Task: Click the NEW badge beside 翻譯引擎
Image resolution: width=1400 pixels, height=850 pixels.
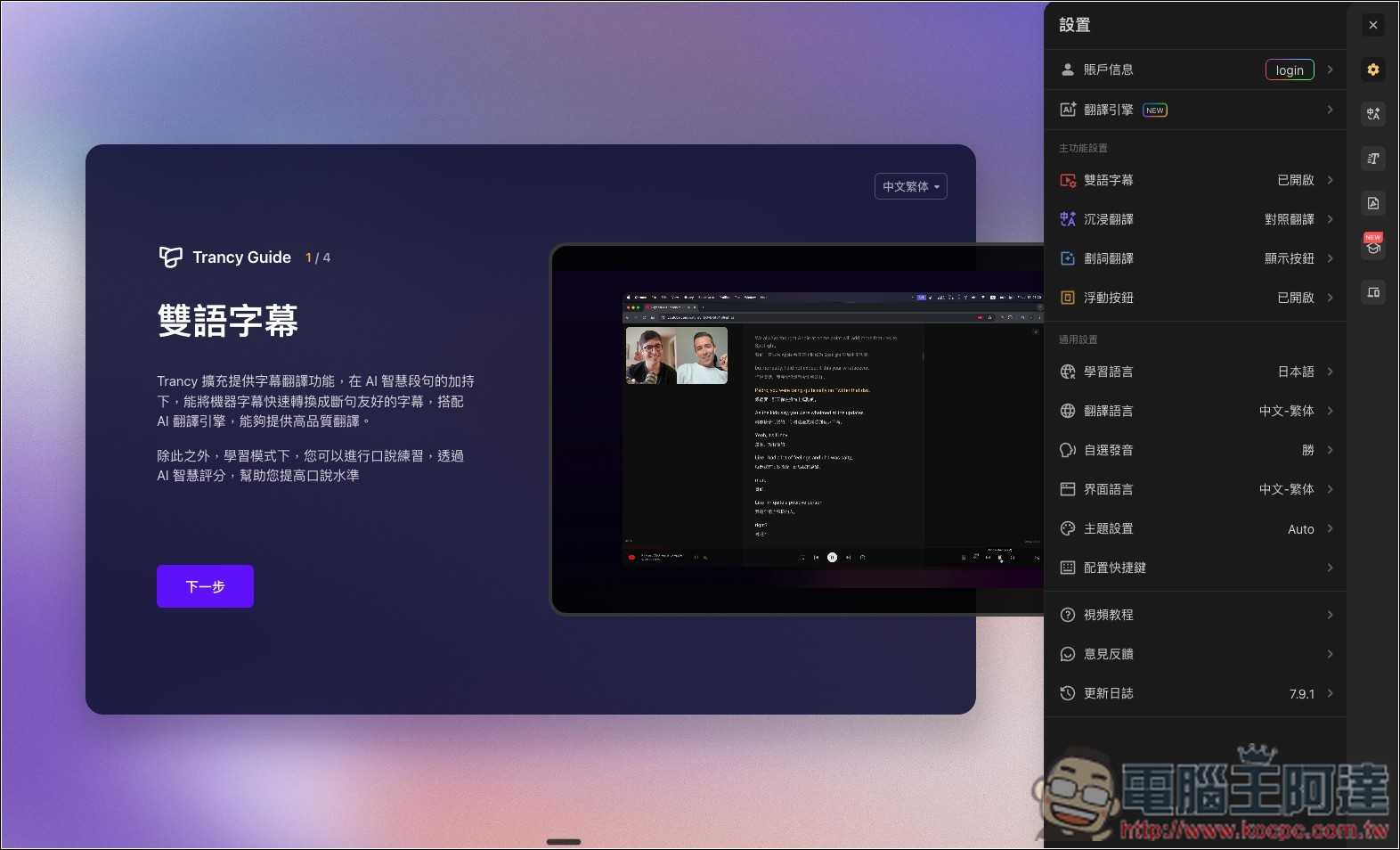Action: (x=1155, y=110)
